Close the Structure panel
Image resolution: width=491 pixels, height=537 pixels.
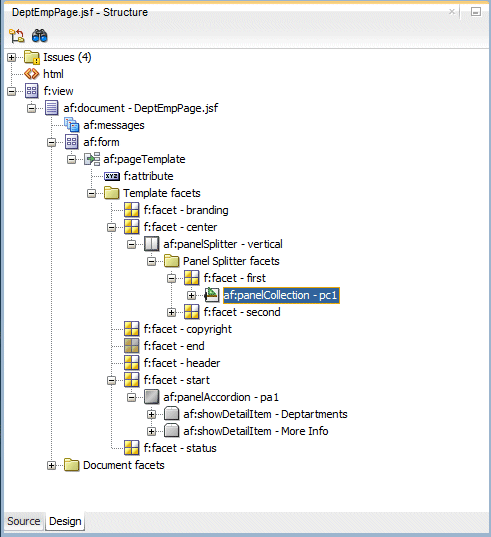[x=452, y=12]
